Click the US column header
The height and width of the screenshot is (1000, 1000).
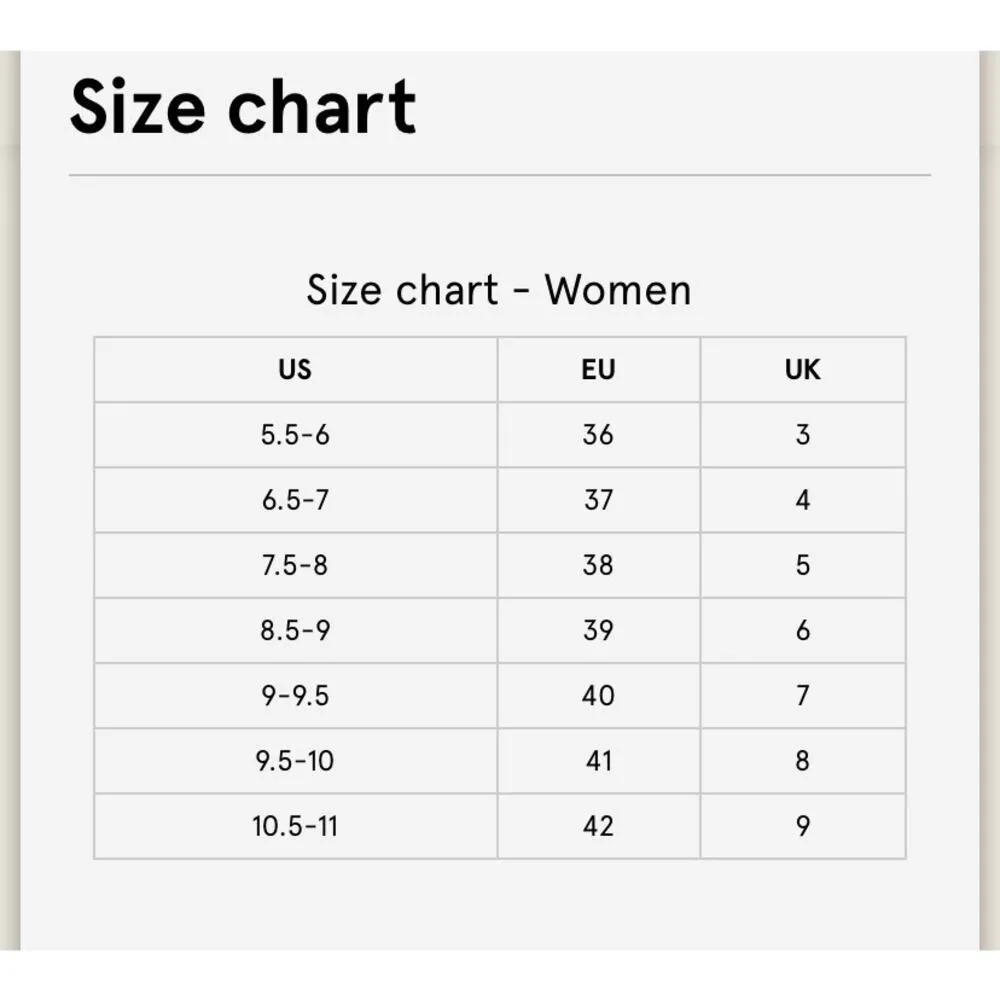pos(295,370)
